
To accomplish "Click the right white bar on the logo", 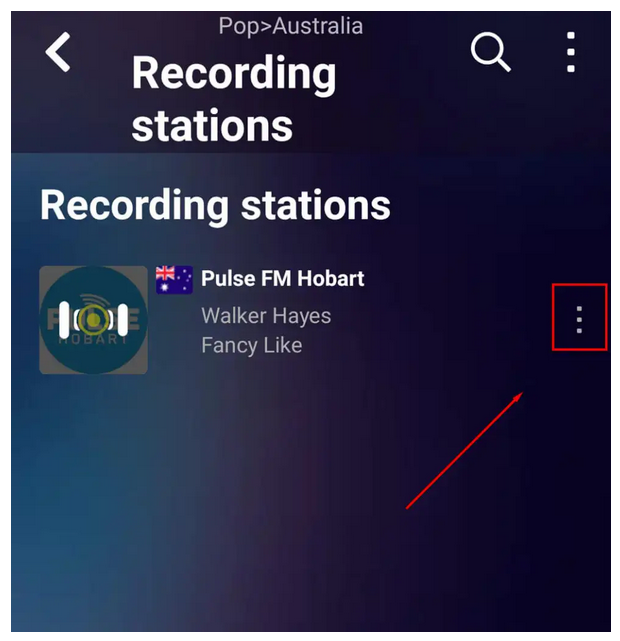I will coord(123,320).
